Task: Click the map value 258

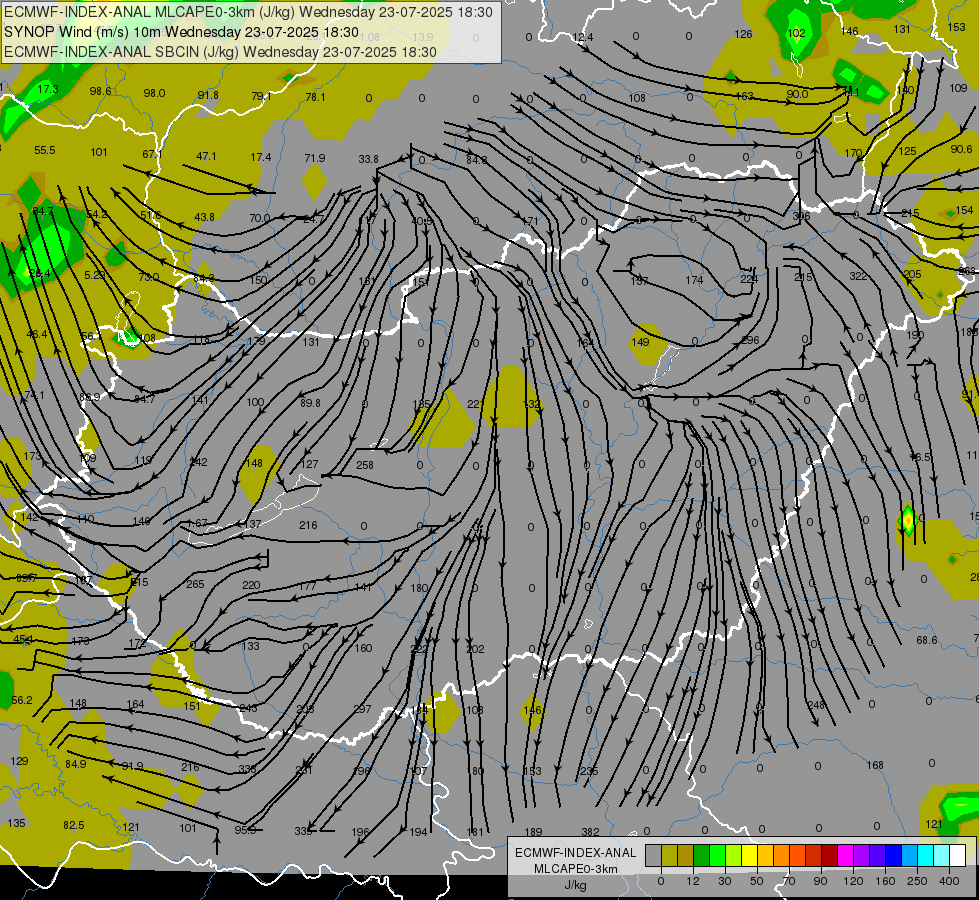Action: [x=365, y=465]
